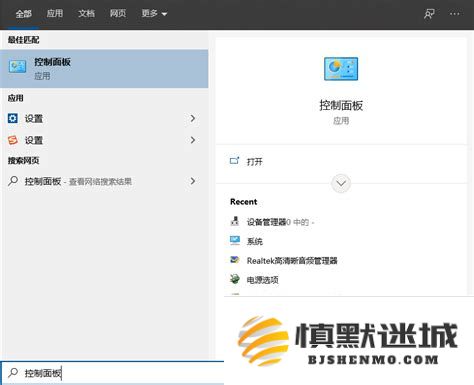This screenshot has width=474, height=385.
Task: Open recent item 电源选项
Action: pos(263,280)
